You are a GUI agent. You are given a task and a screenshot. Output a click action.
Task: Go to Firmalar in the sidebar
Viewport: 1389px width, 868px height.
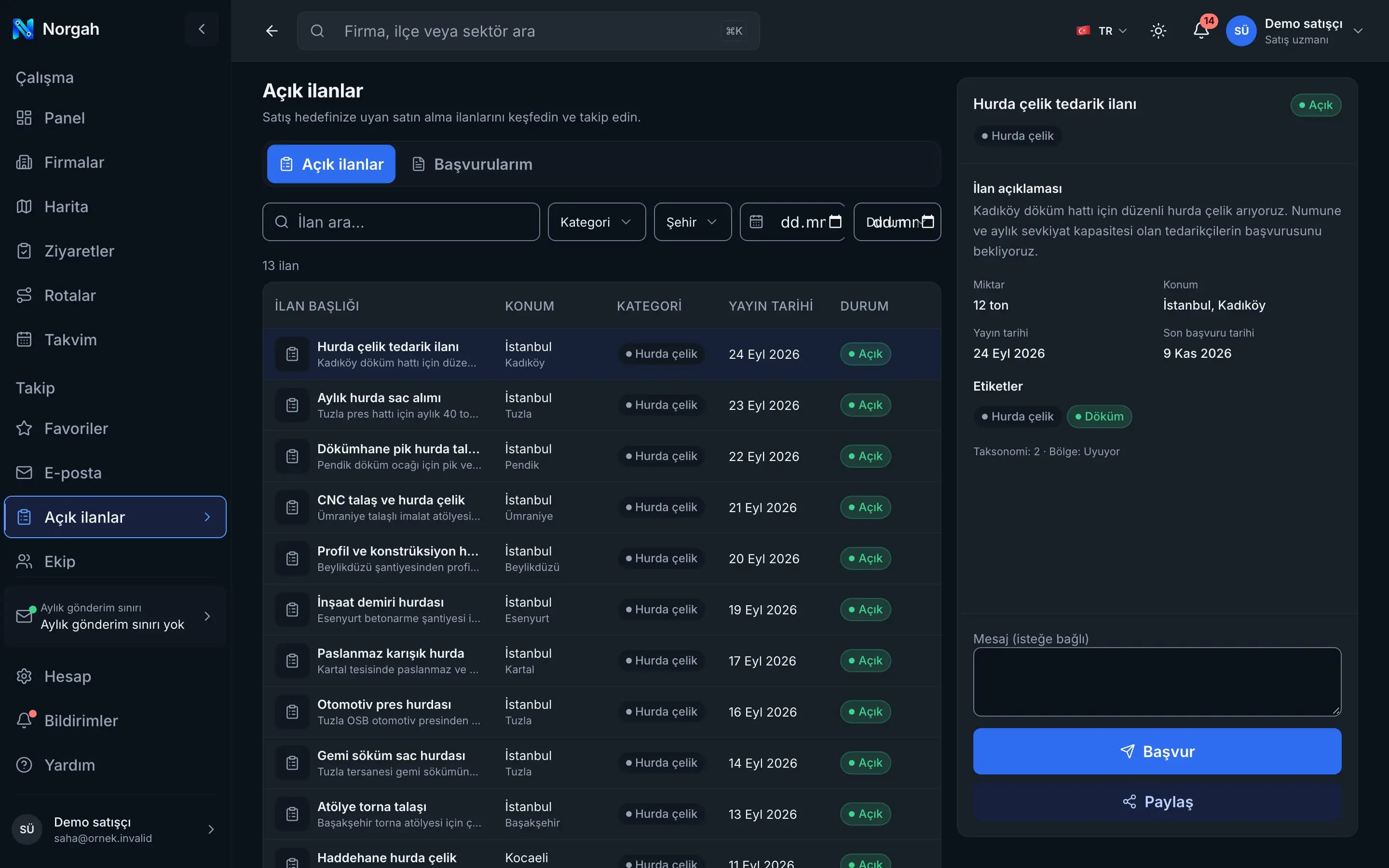tap(115, 163)
